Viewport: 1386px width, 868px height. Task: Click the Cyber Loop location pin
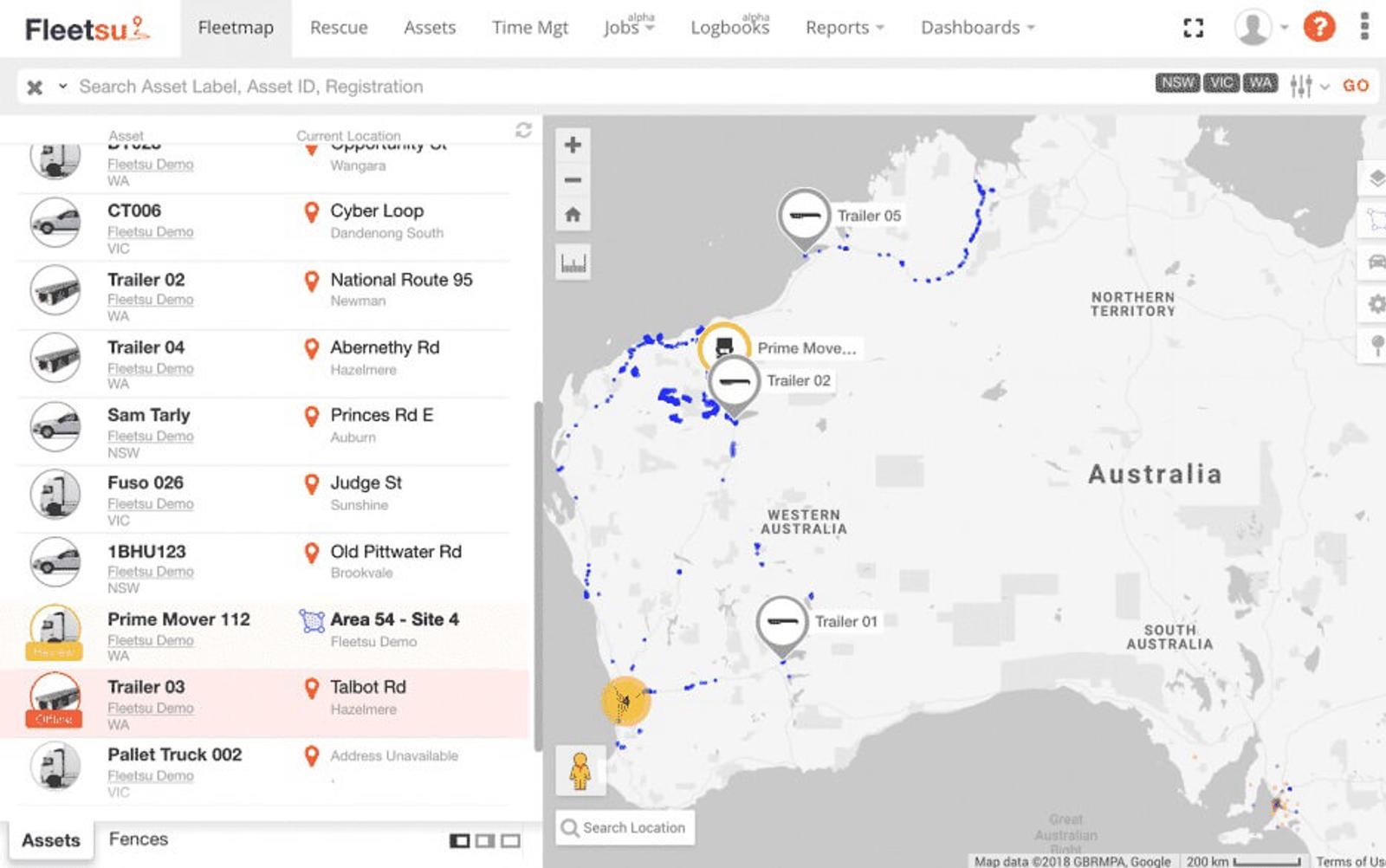(312, 212)
